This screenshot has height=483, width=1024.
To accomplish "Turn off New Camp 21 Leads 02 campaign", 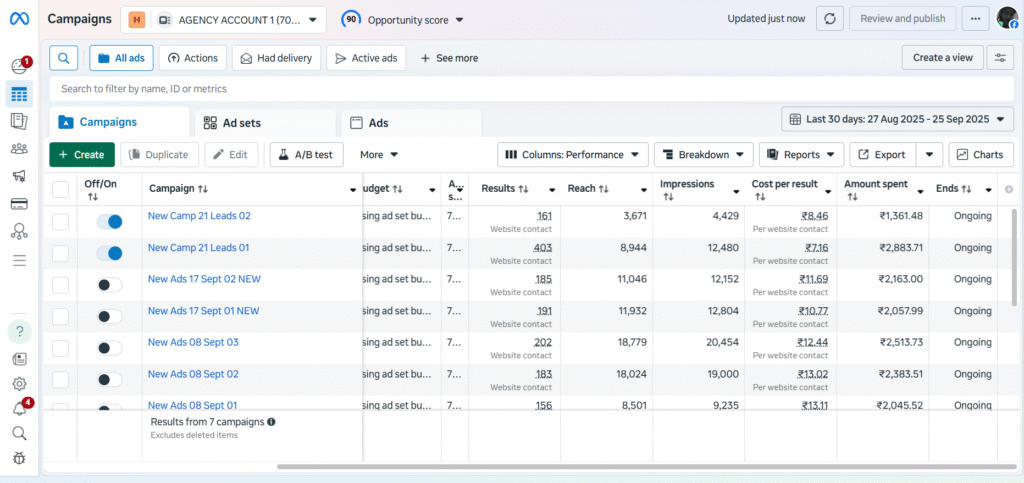I will (109, 222).
